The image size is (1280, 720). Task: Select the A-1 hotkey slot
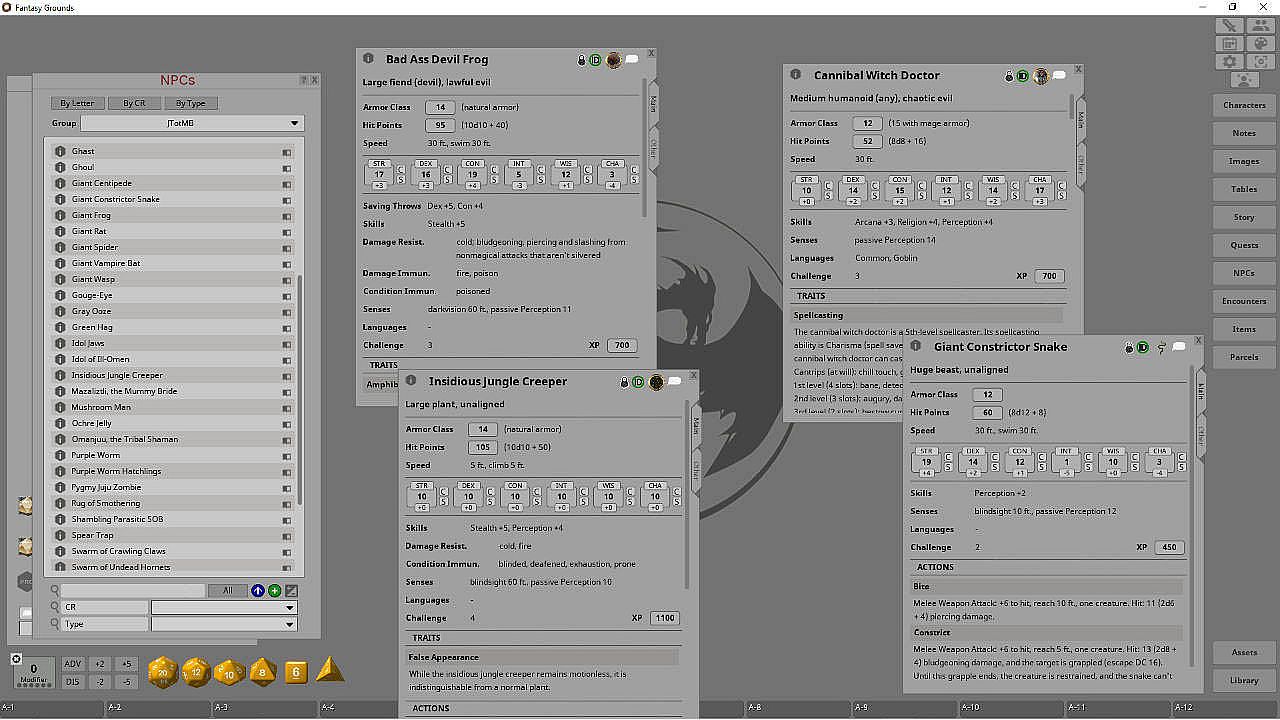(x=53, y=708)
